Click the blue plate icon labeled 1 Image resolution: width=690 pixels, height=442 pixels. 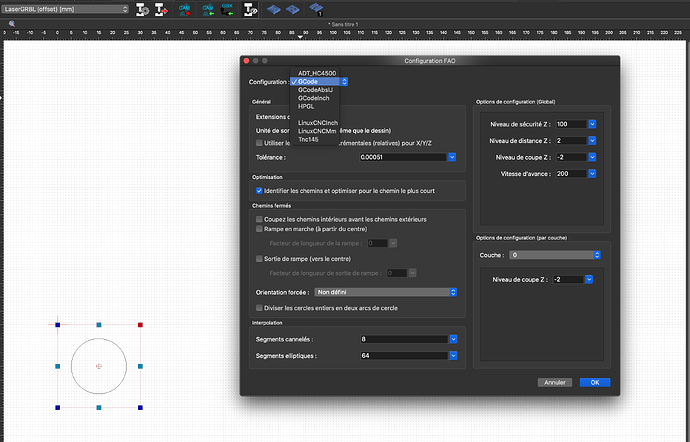[316, 9]
